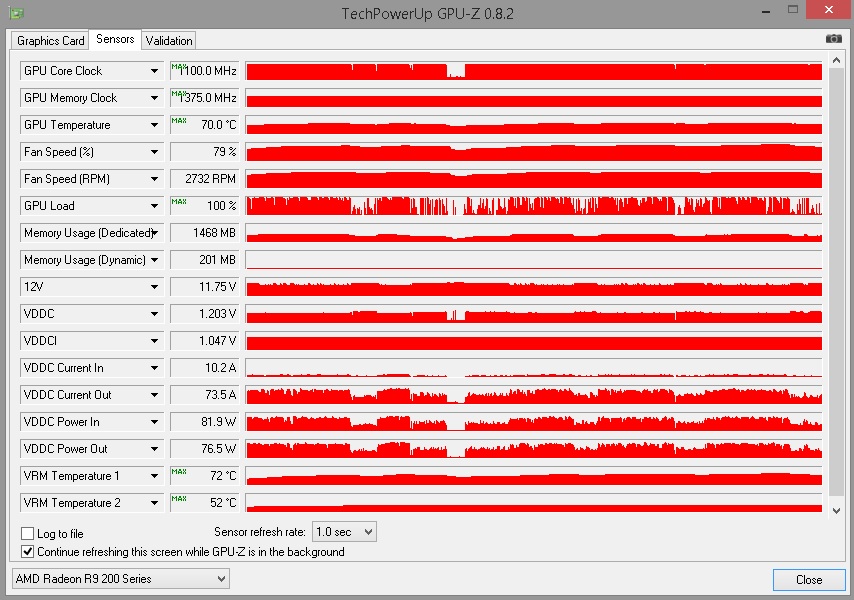Close the window with the red X
854x600 pixels.
828,9
